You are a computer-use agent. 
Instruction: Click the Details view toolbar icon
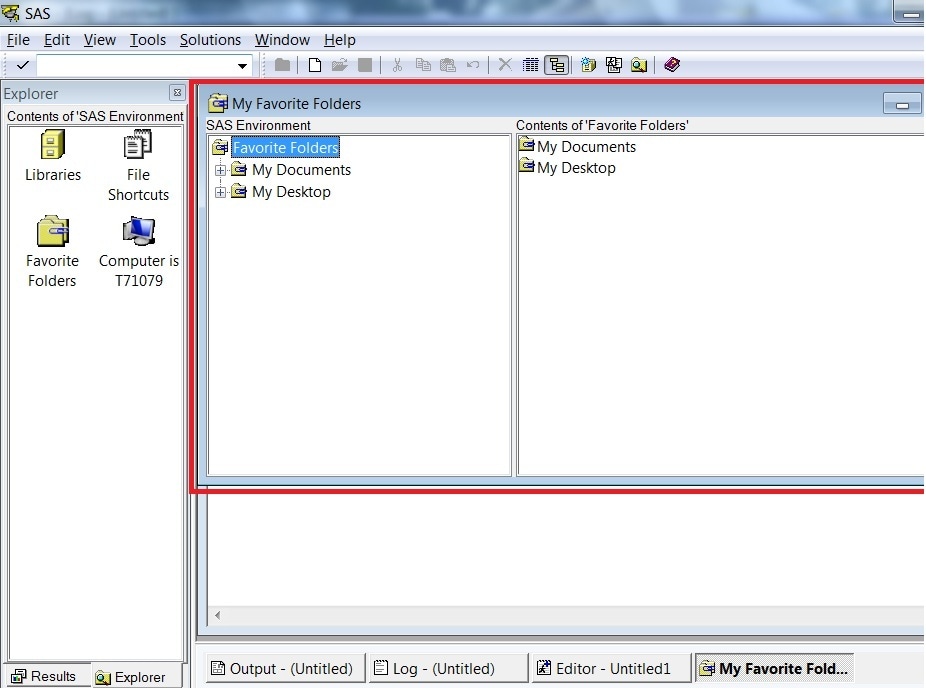click(531, 65)
